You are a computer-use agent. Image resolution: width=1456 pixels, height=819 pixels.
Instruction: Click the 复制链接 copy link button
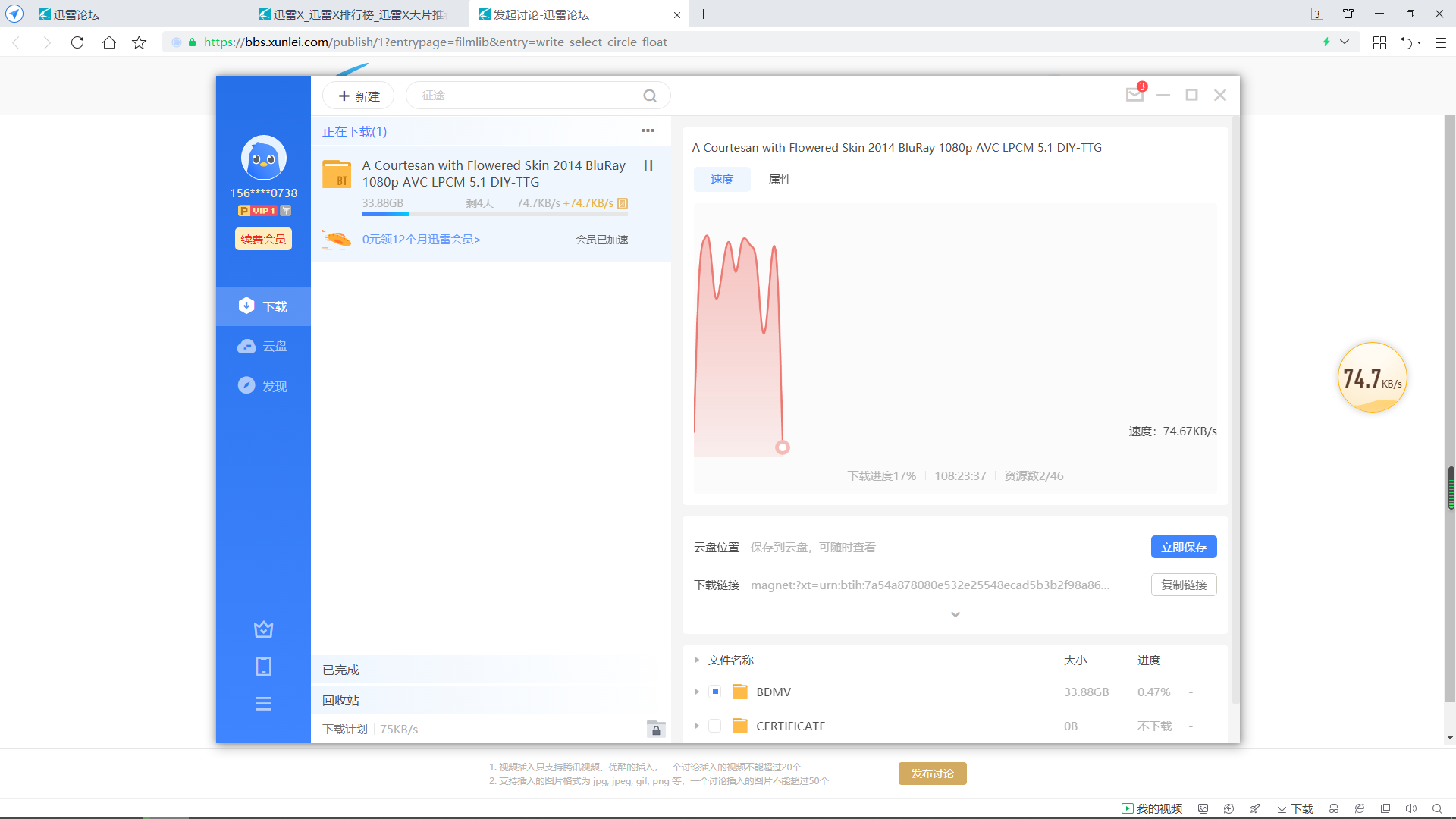(x=1183, y=585)
